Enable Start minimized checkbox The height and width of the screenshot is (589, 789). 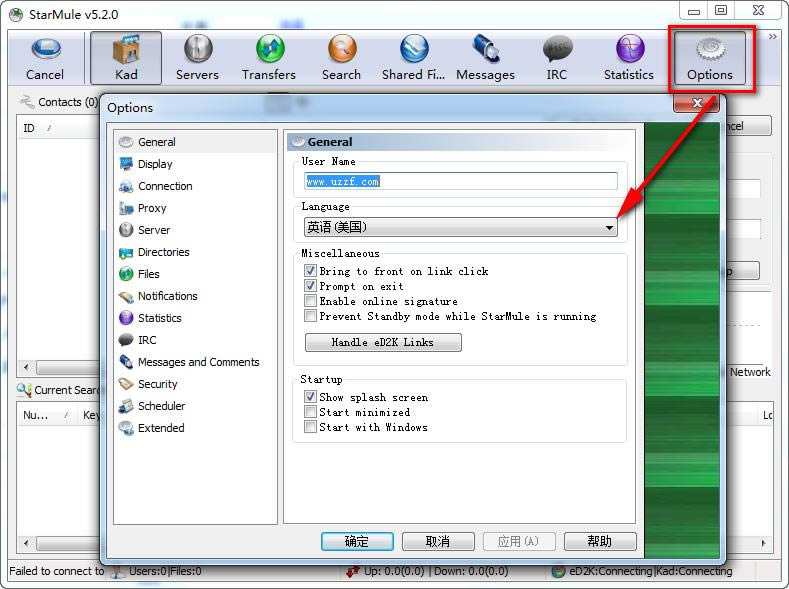[310, 412]
